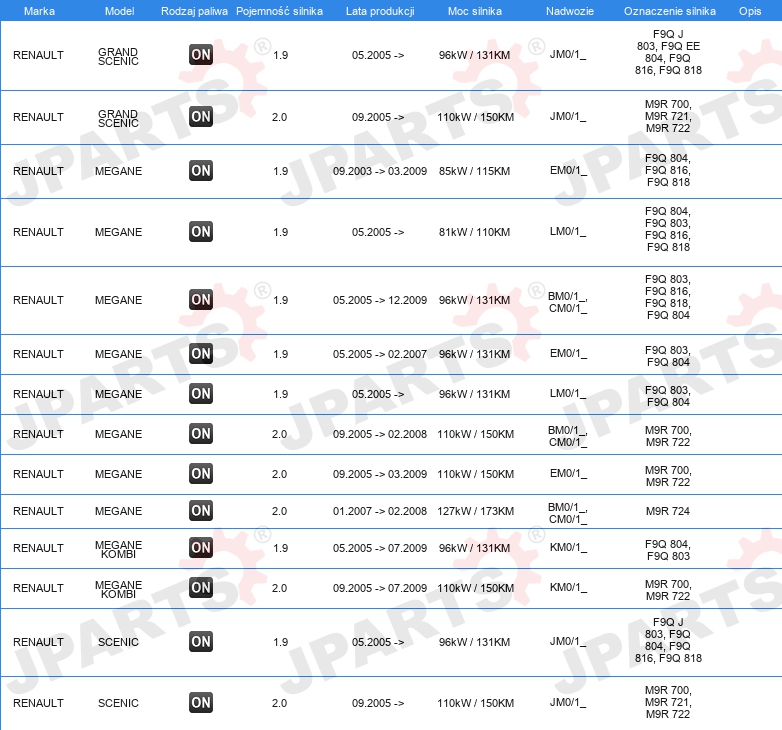Viewport: 782px width, 730px height.
Task: Select engine codes 'F9Q 804, F9Q 816, F9Q 818' in 85kW row
Action: pos(668,170)
